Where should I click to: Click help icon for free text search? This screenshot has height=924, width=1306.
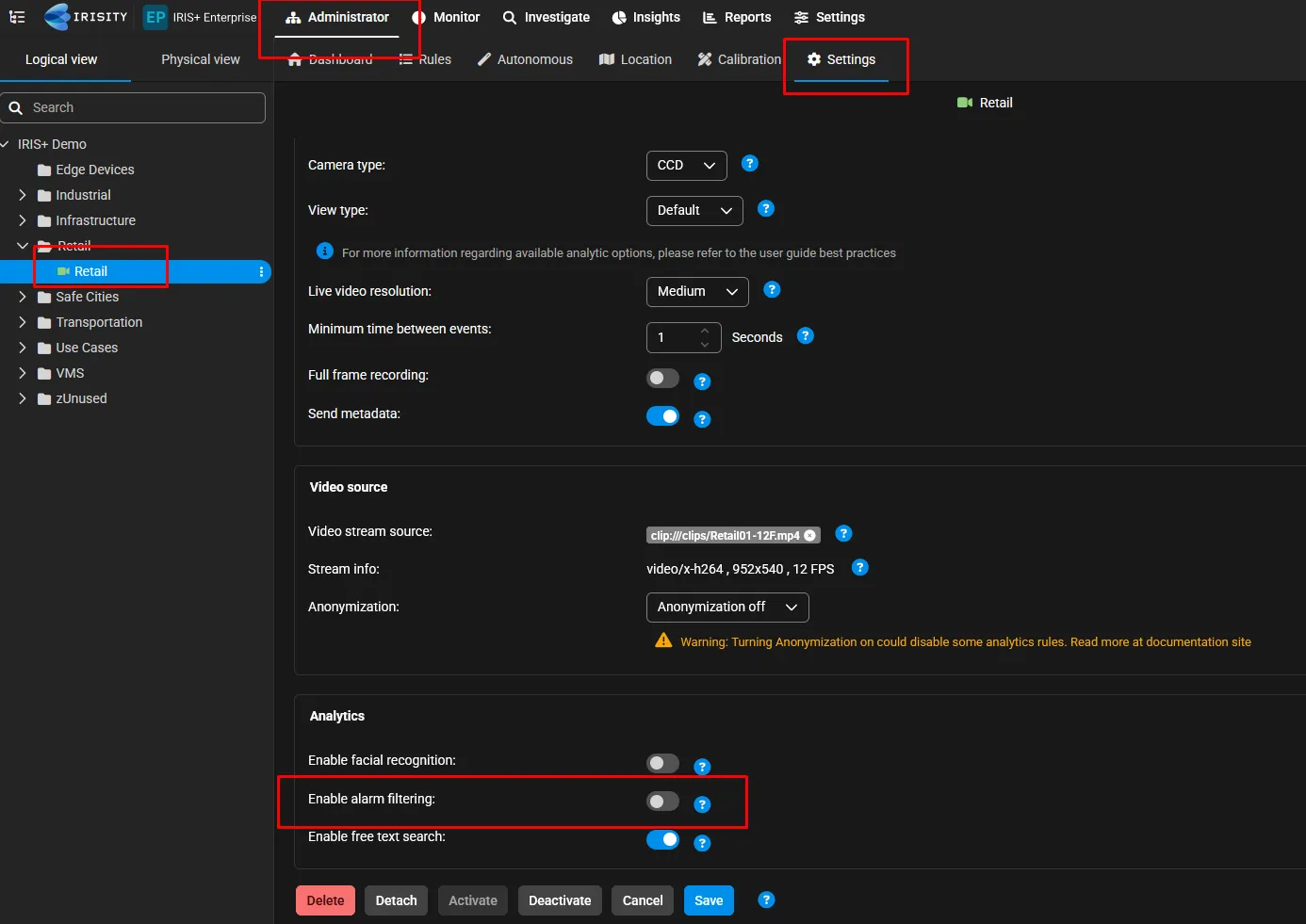[702, 843]
